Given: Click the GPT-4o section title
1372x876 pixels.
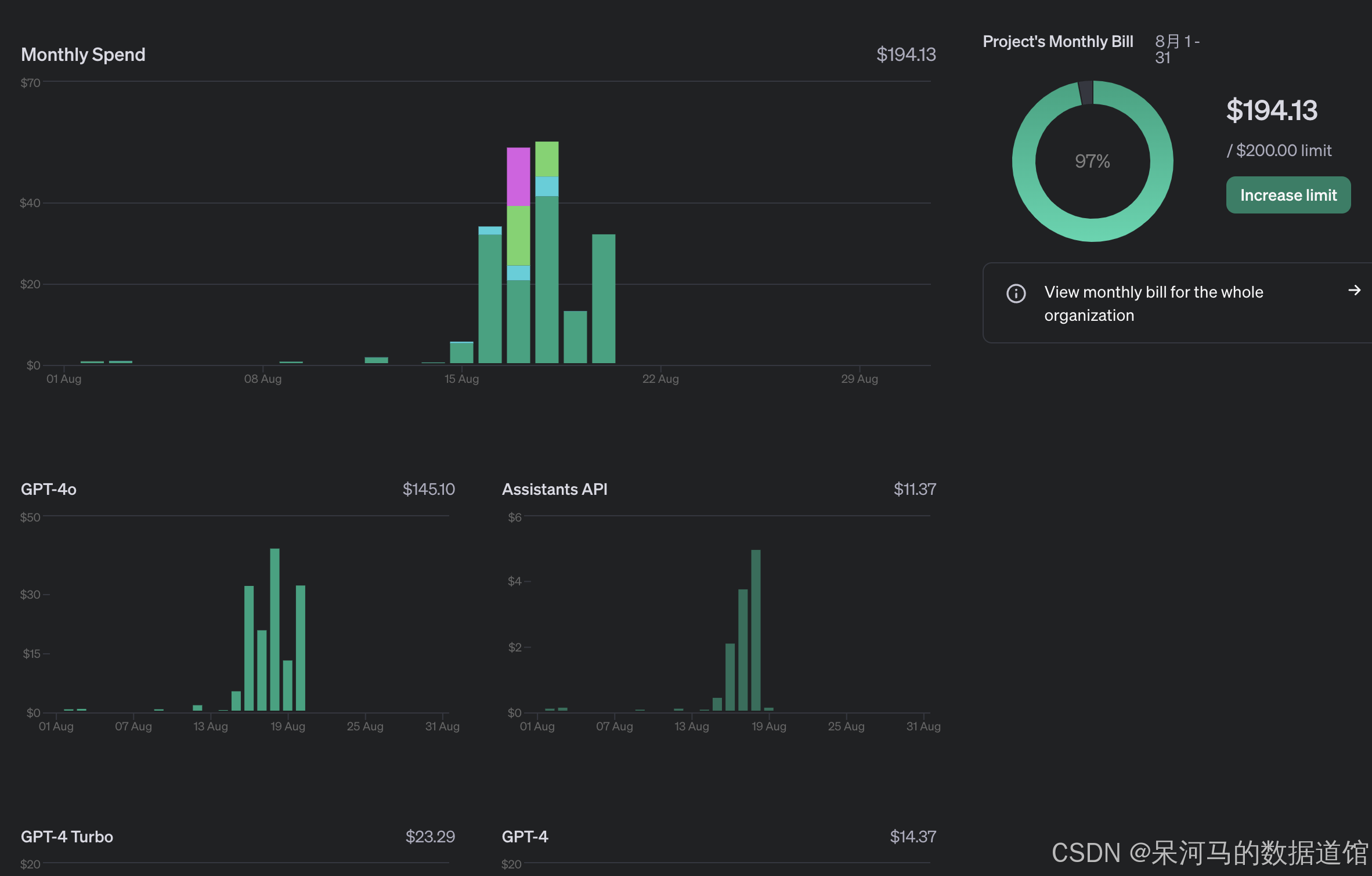Looking at the screenshot, I should (49, 489).
